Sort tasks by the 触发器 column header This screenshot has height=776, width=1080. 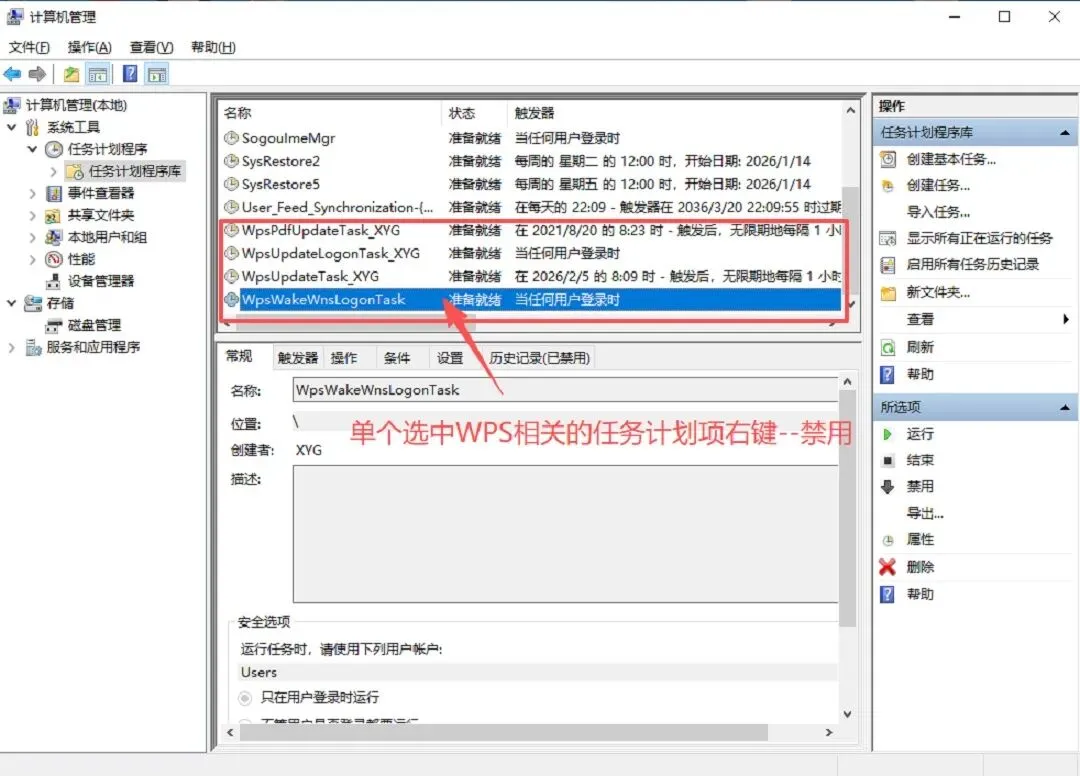tap(675, 113)
